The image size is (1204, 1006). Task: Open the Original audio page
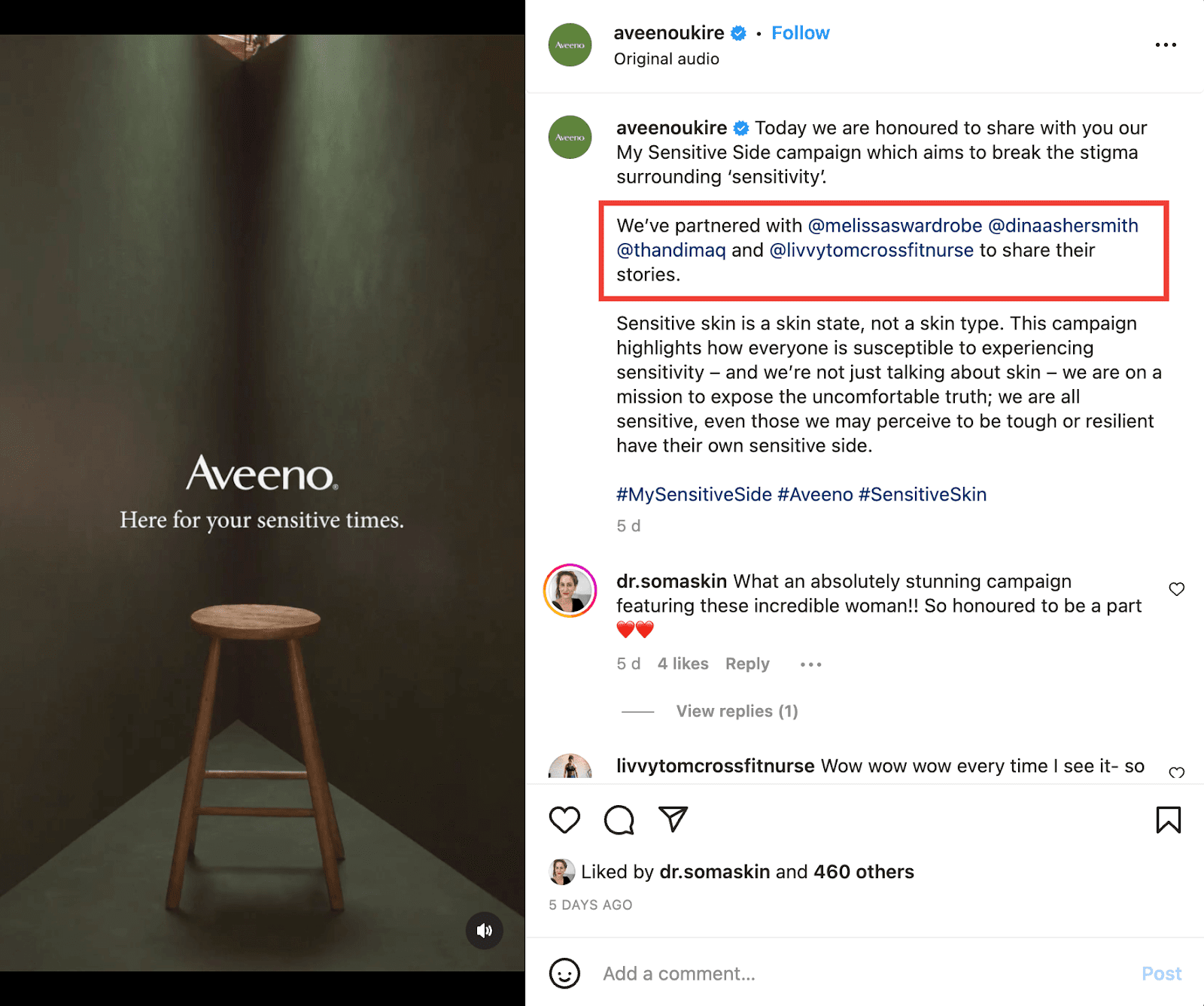tap(667, 59)
